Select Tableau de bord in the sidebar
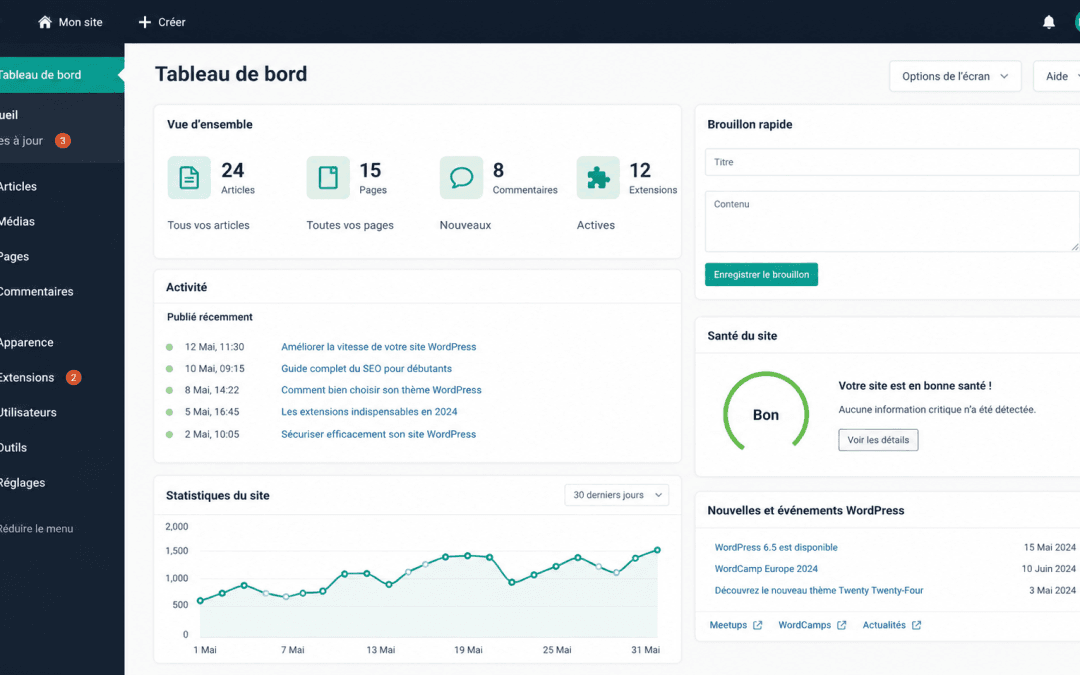The image size is (1080, 675). [x=61, y=74]
